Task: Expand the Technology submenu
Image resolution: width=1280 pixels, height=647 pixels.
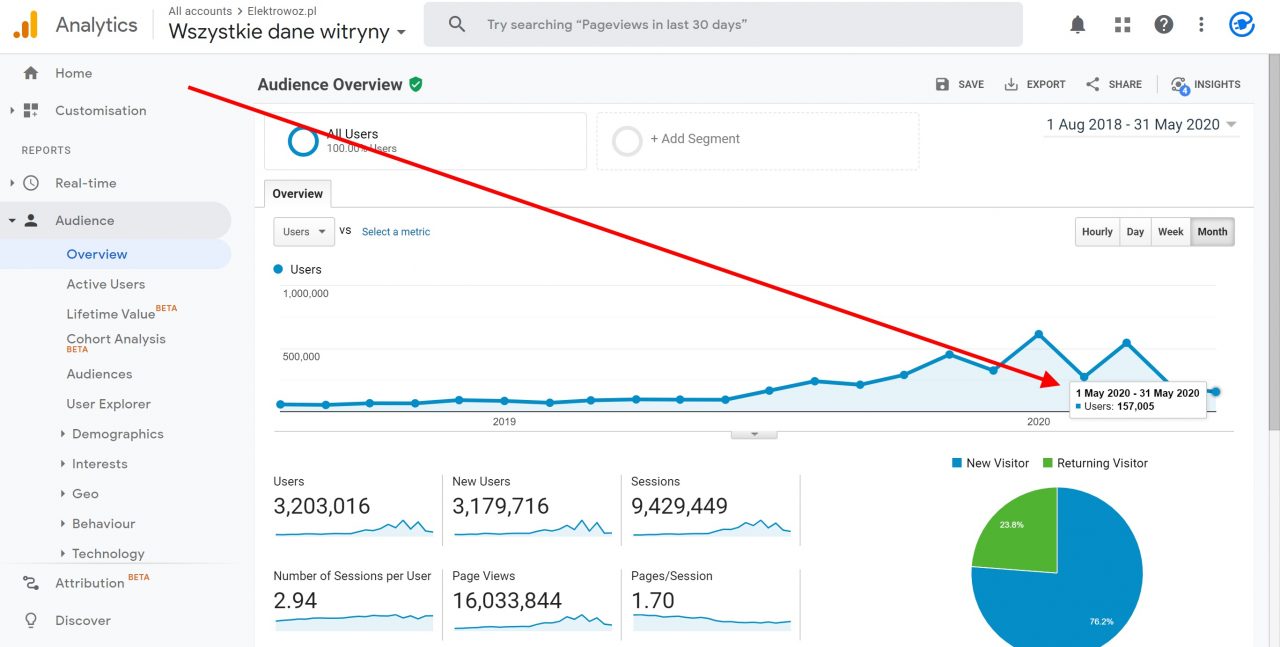Action: point(63,554)
